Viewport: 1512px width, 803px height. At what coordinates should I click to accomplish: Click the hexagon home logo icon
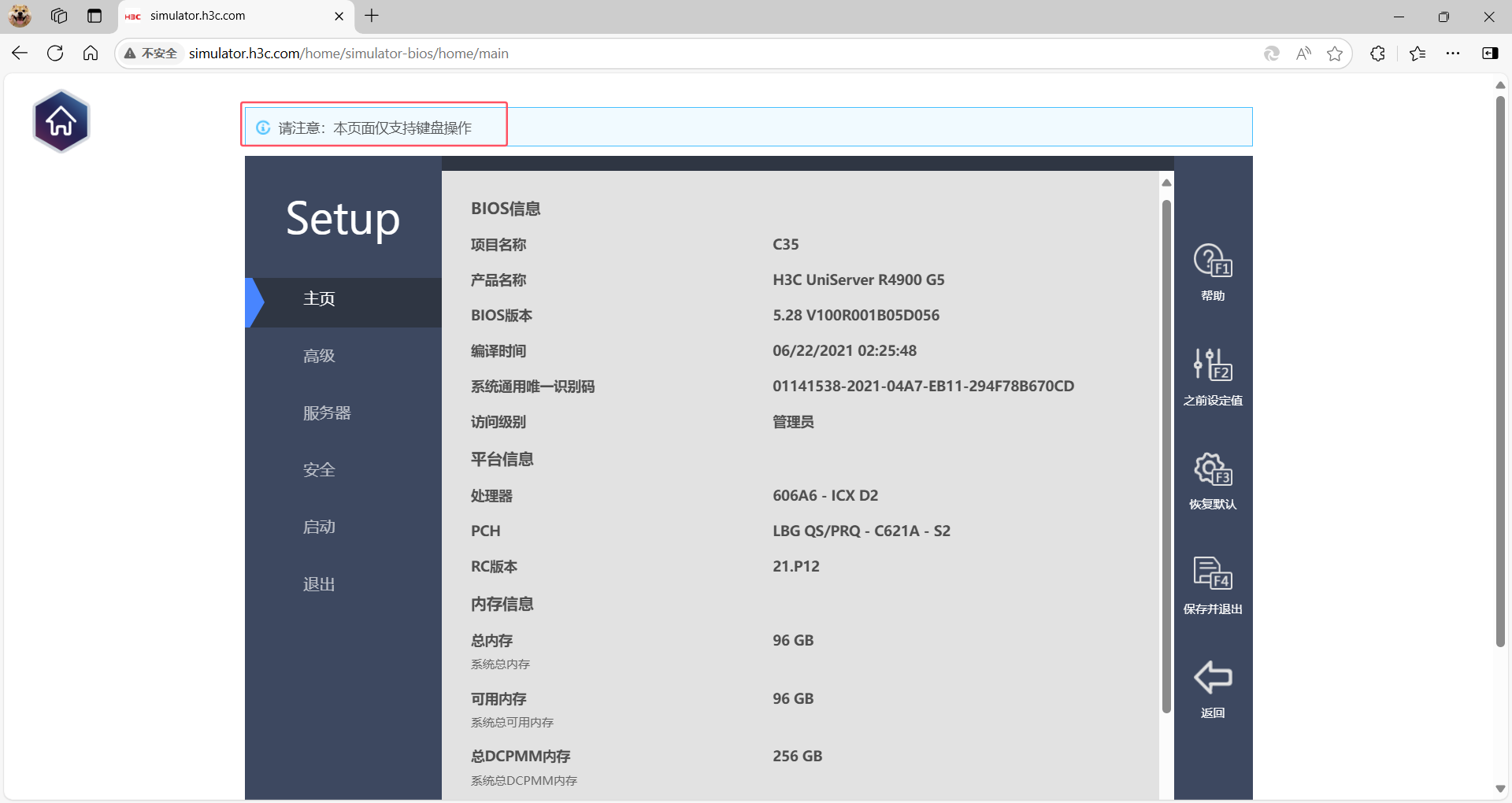coord(61,121)
